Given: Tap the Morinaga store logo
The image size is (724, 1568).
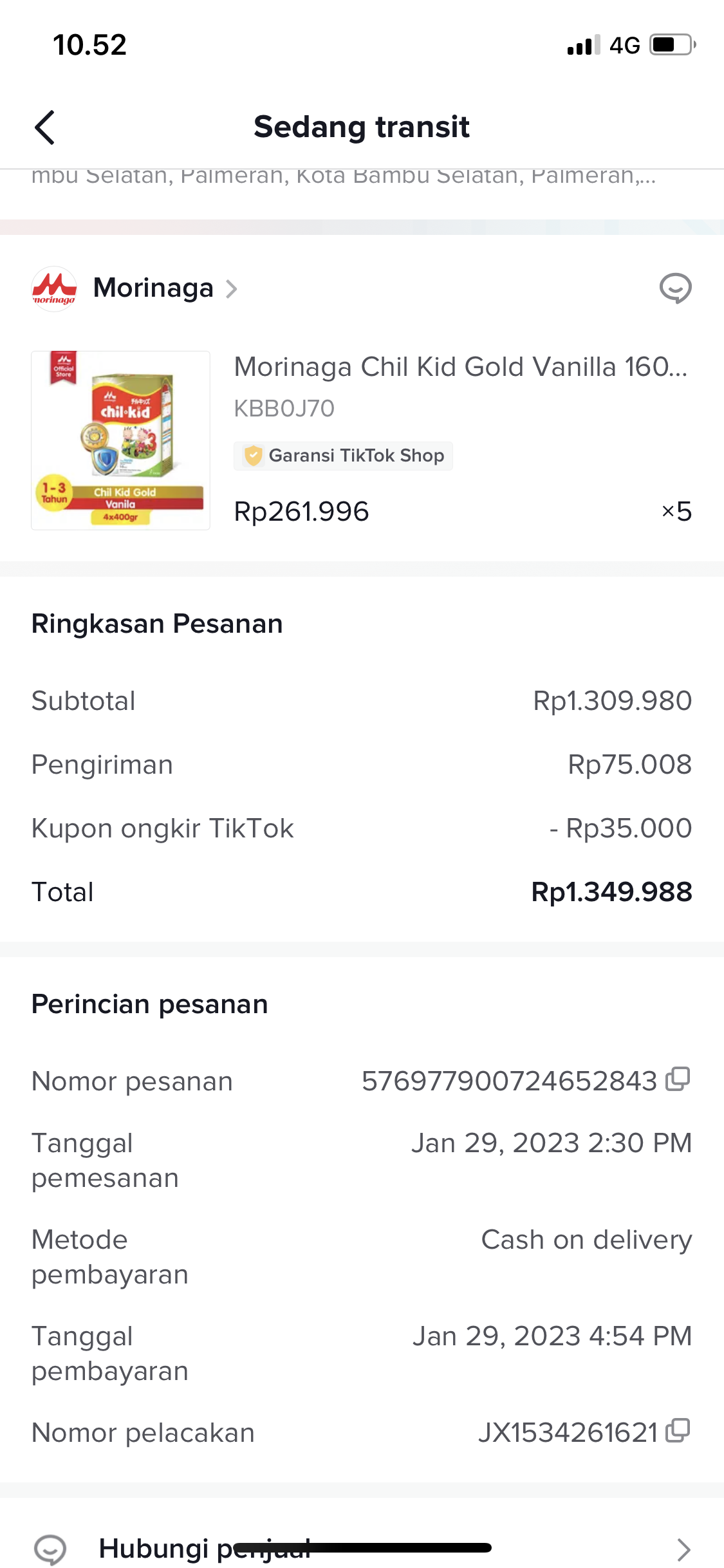Looking at the screenshot, I should click(54, 289).
